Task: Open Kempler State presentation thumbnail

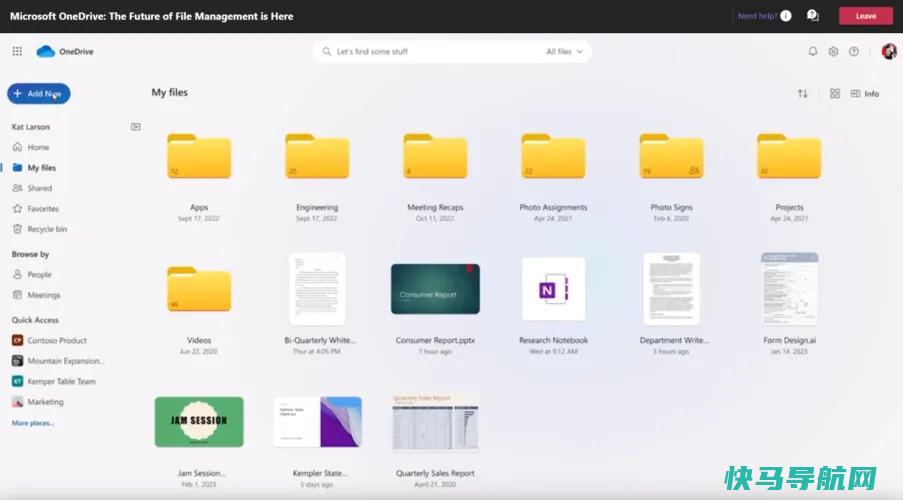Action: [x=317, y=422]
